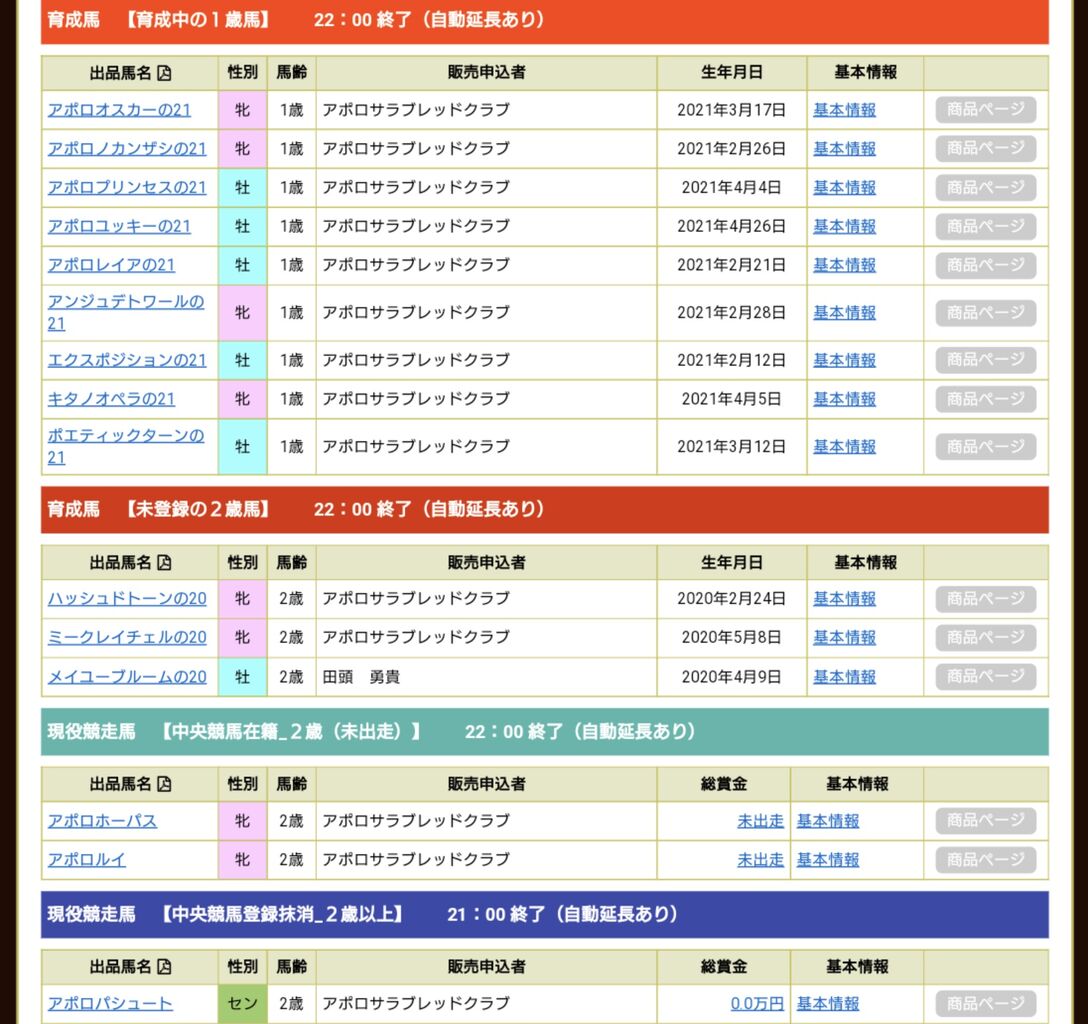The image size is (1088, 1024).
Task: View 基本情報 for アンジュデトワールの21
Action: 844,313
